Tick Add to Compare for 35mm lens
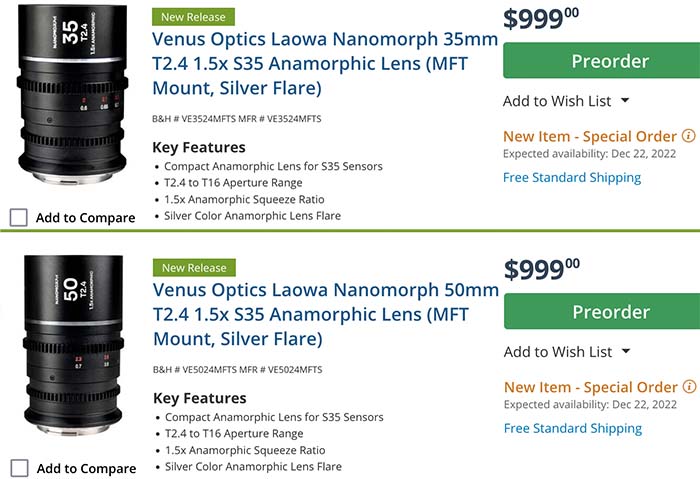 [x=19, y=217]
